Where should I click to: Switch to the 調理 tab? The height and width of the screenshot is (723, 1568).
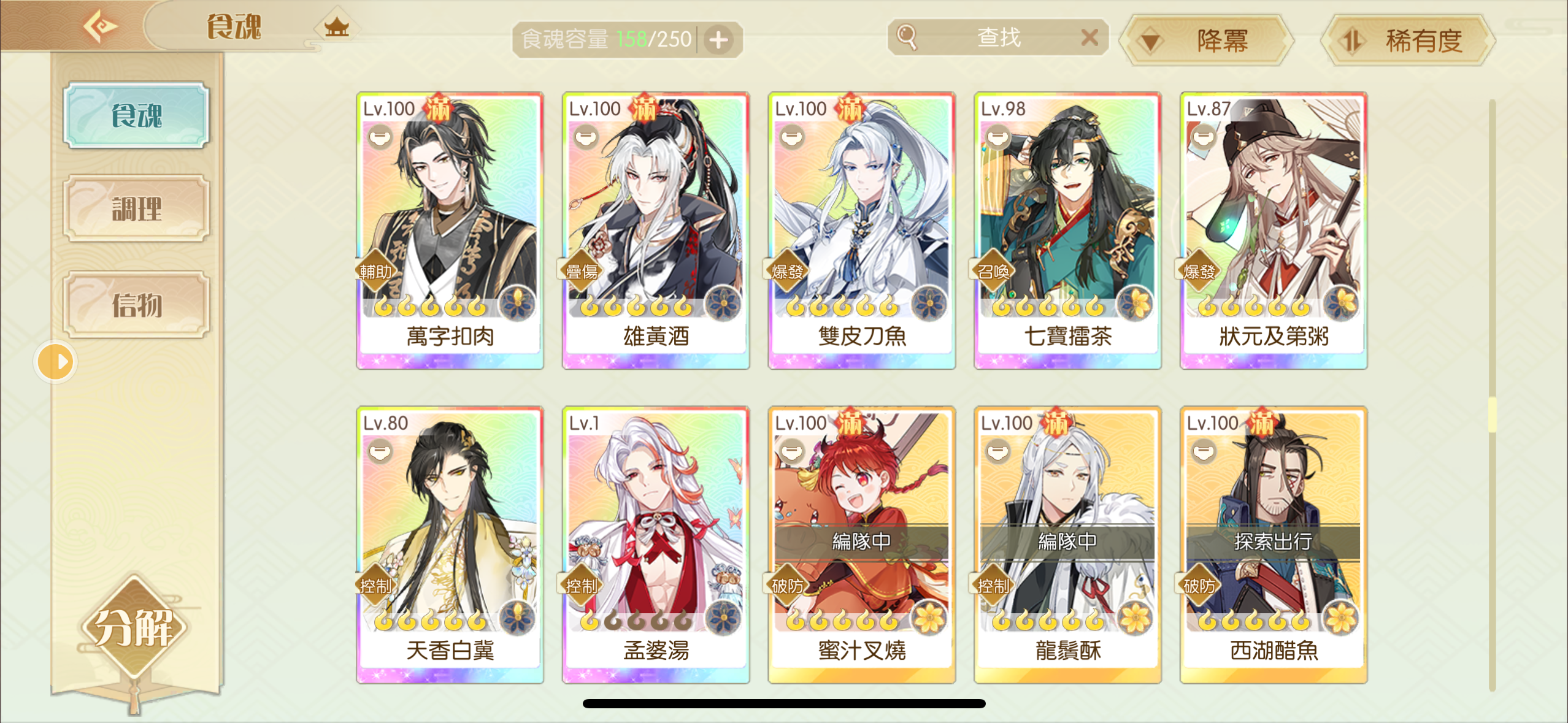(x=136, y=209)
